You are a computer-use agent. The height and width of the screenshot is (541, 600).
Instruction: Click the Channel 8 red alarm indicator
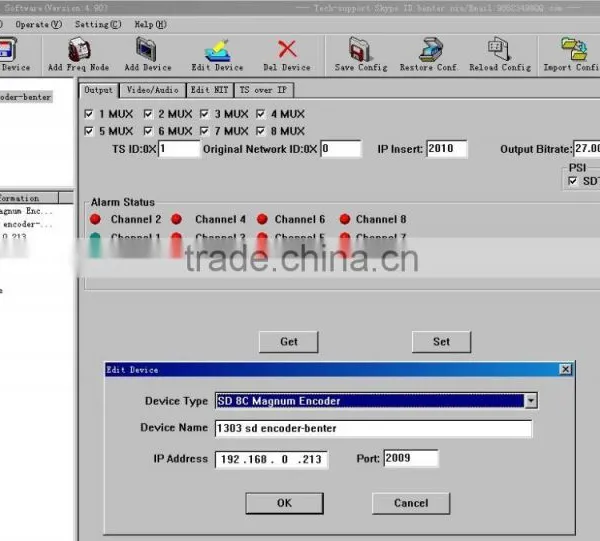click(x=345, y=219)
